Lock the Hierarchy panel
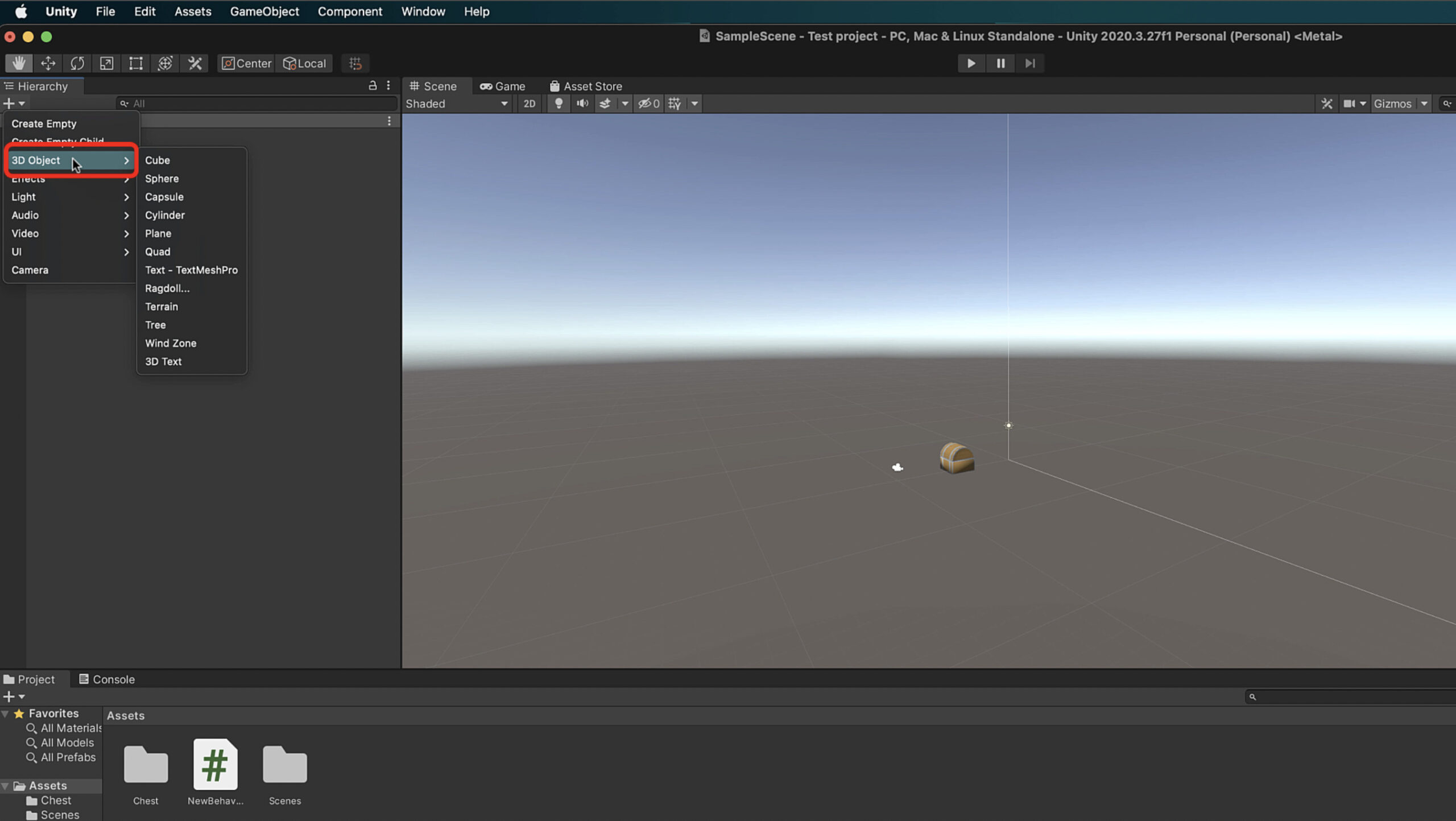 click(373, 85)
